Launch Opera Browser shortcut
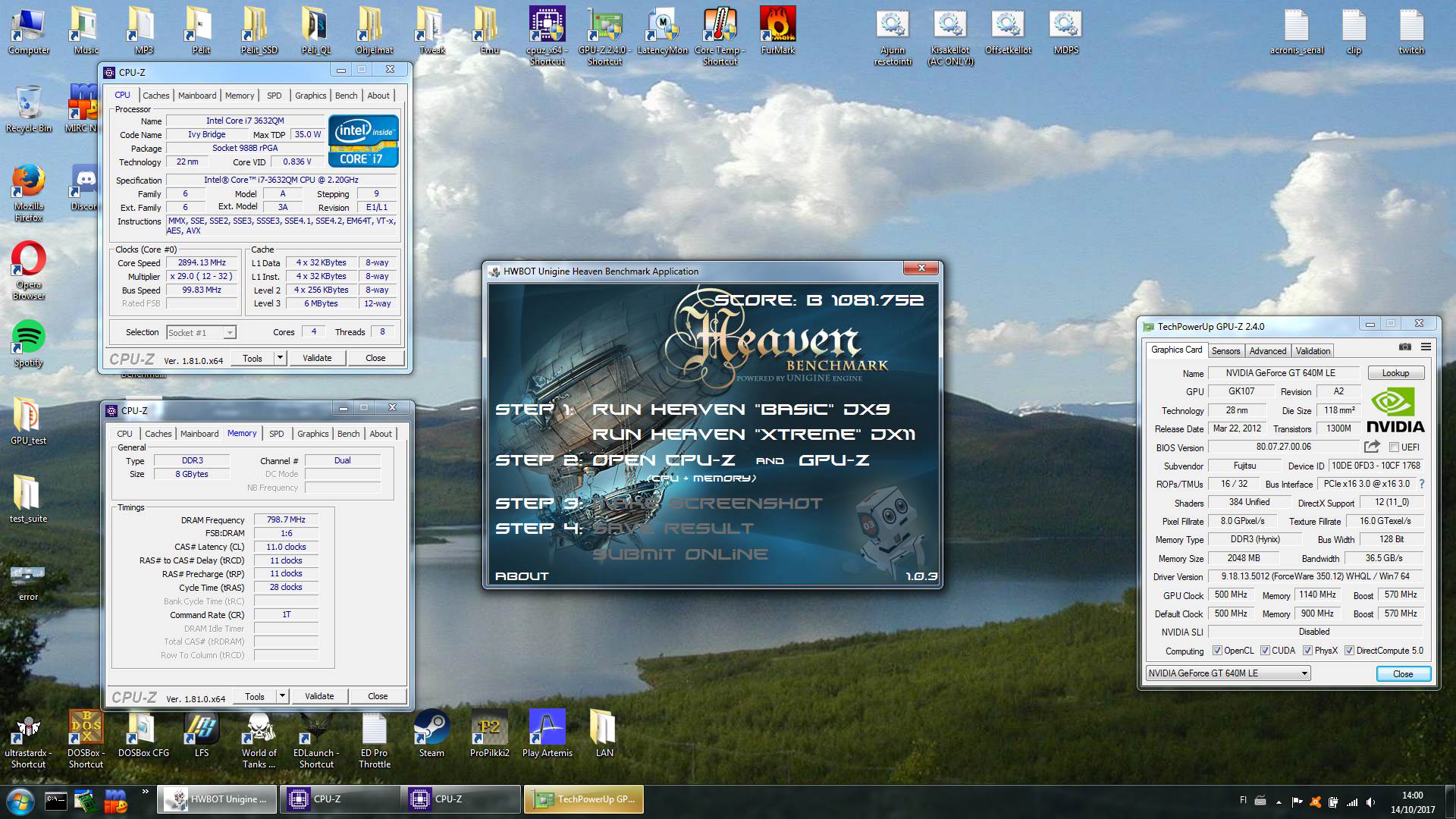The width and height of the screenshot is (1456, 819). click(29, 271)
